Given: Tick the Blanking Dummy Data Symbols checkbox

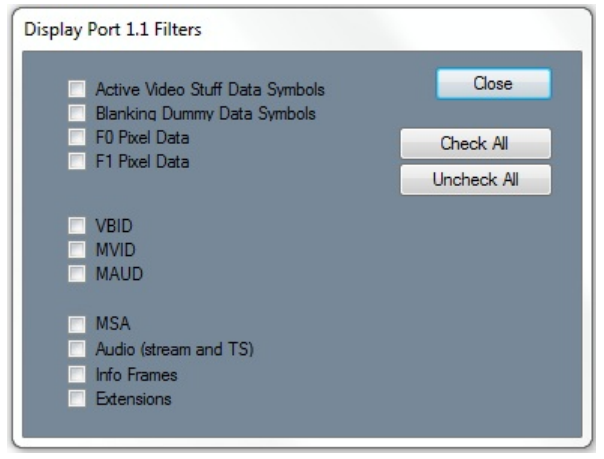Looking at the screenshot, I should tap(77, 113).
